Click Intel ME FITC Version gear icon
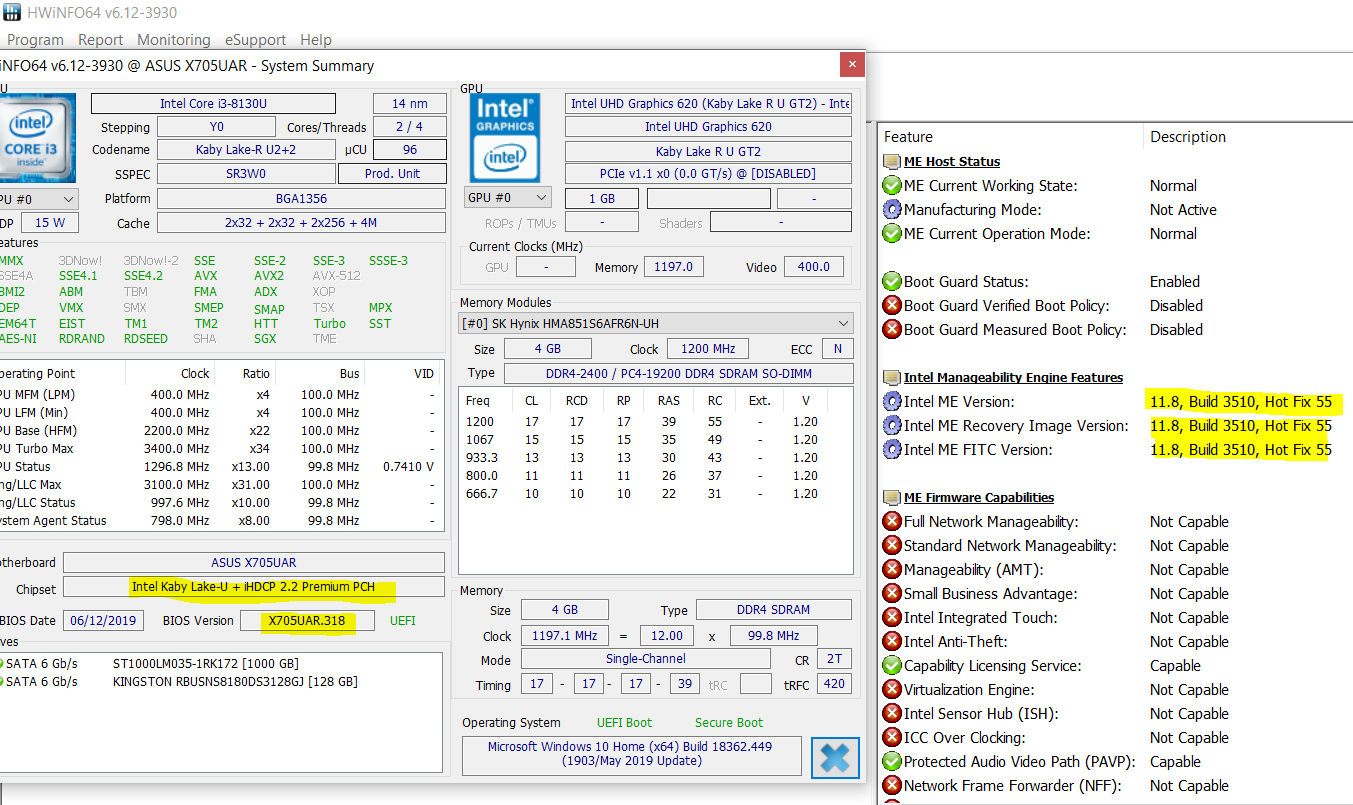 pyautogui.click(x=892, y=450)
